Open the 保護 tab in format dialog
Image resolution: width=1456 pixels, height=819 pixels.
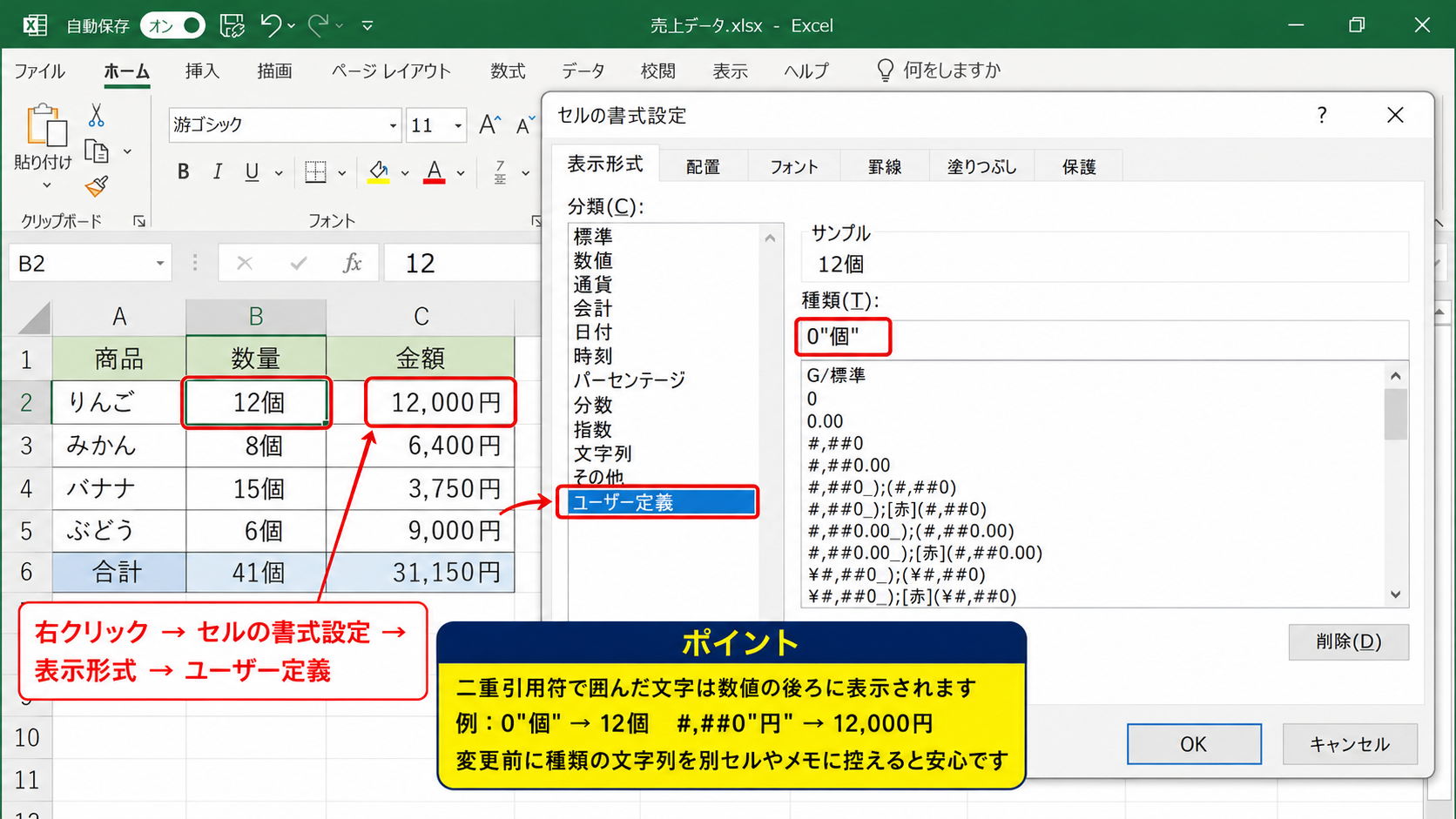point(1079,166)
